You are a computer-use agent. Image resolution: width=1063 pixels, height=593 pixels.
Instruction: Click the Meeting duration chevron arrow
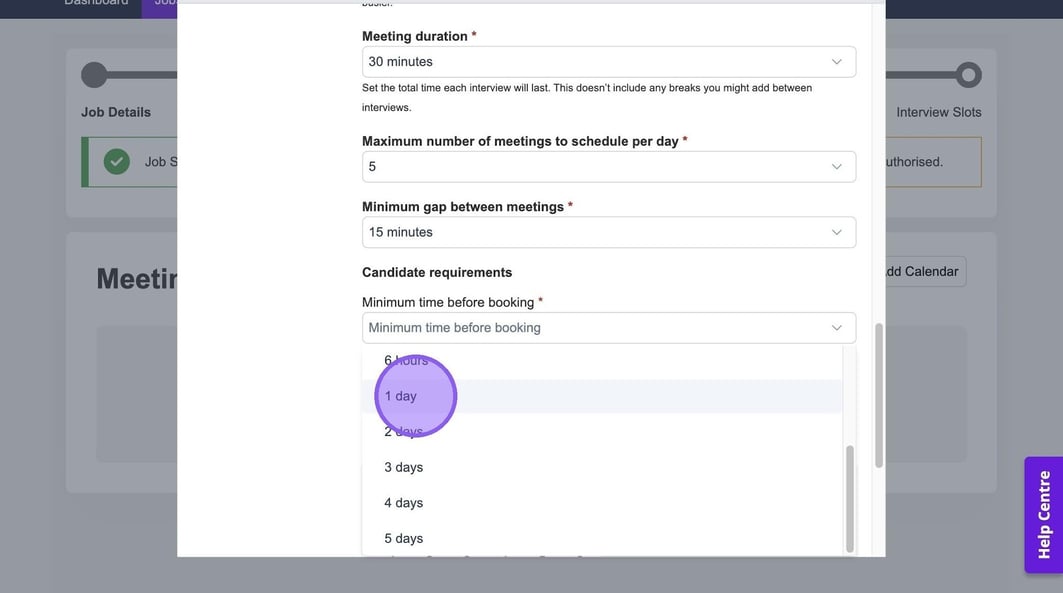(x=836, y=62)
